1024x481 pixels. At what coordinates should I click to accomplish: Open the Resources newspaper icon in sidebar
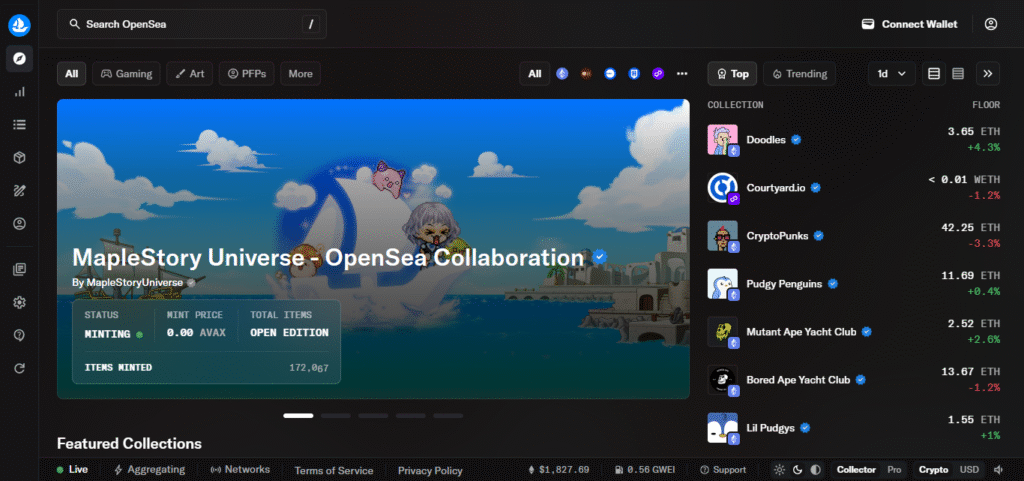20,269
